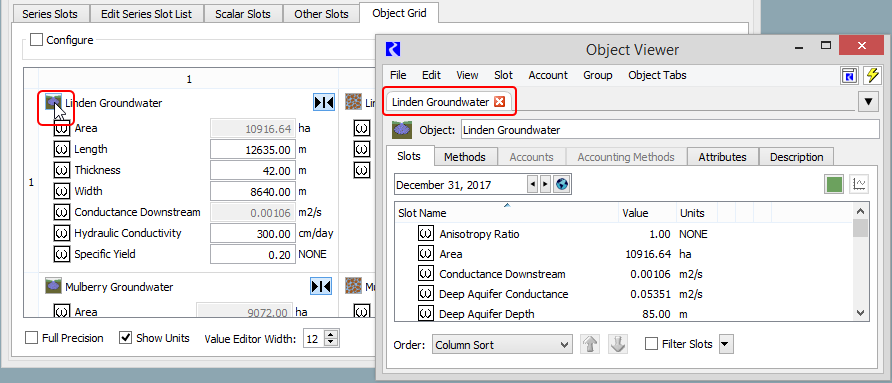Open the globe date selector icon
This screenshot has width=892, height=383.
click(562, 184)
